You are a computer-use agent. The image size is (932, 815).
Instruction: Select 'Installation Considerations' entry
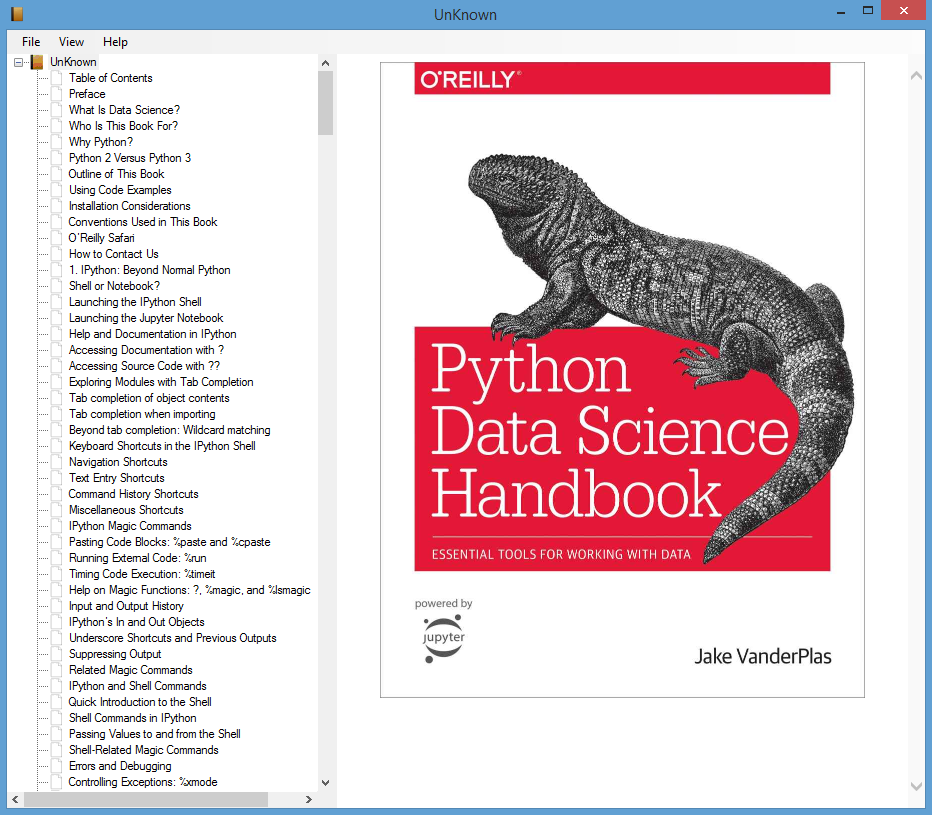click(130, 206)
